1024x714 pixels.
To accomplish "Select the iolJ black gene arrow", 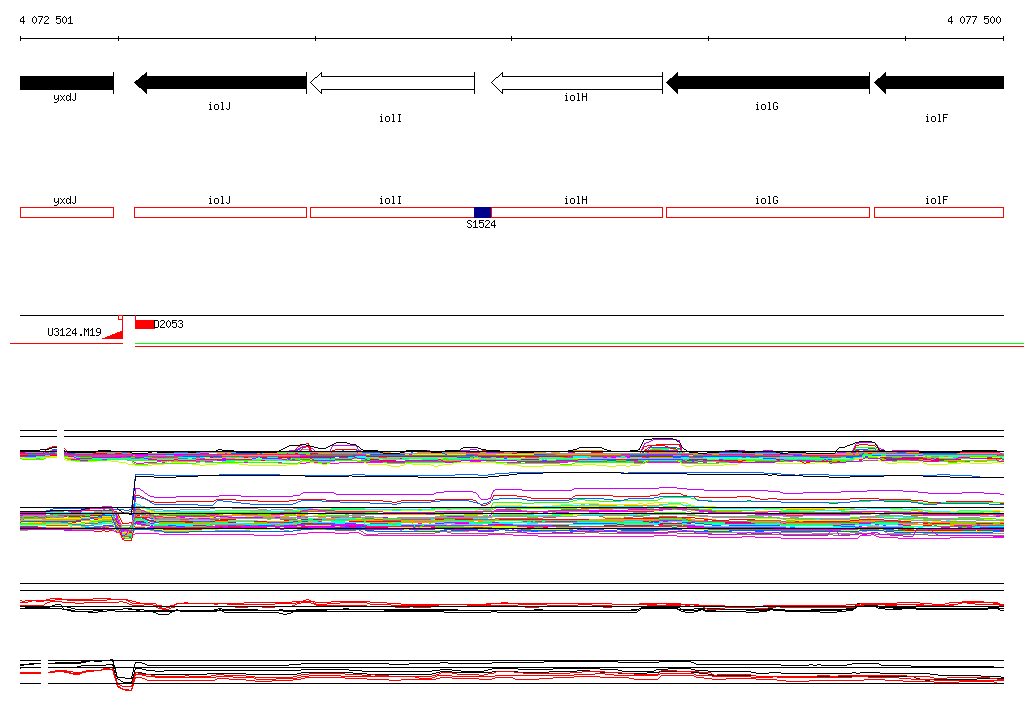I will coord(220,83).
